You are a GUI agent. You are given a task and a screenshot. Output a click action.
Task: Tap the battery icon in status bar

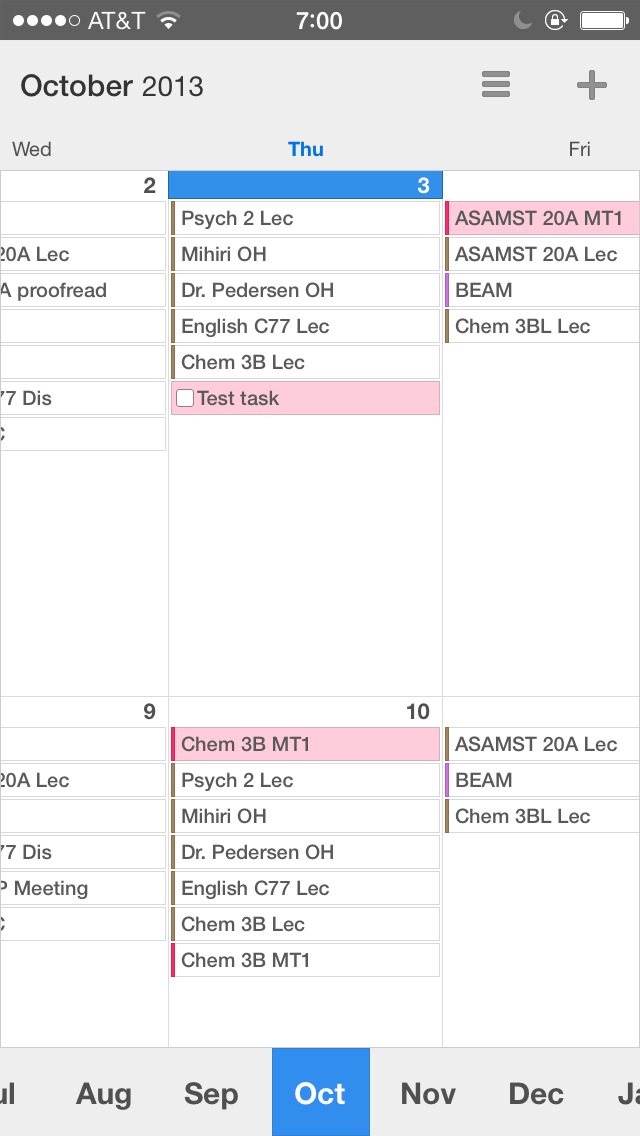point(604,20)
